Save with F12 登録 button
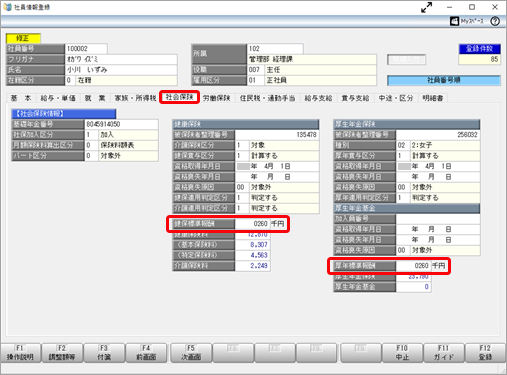Screen dimensions: 507x375 tap(485, 353)
